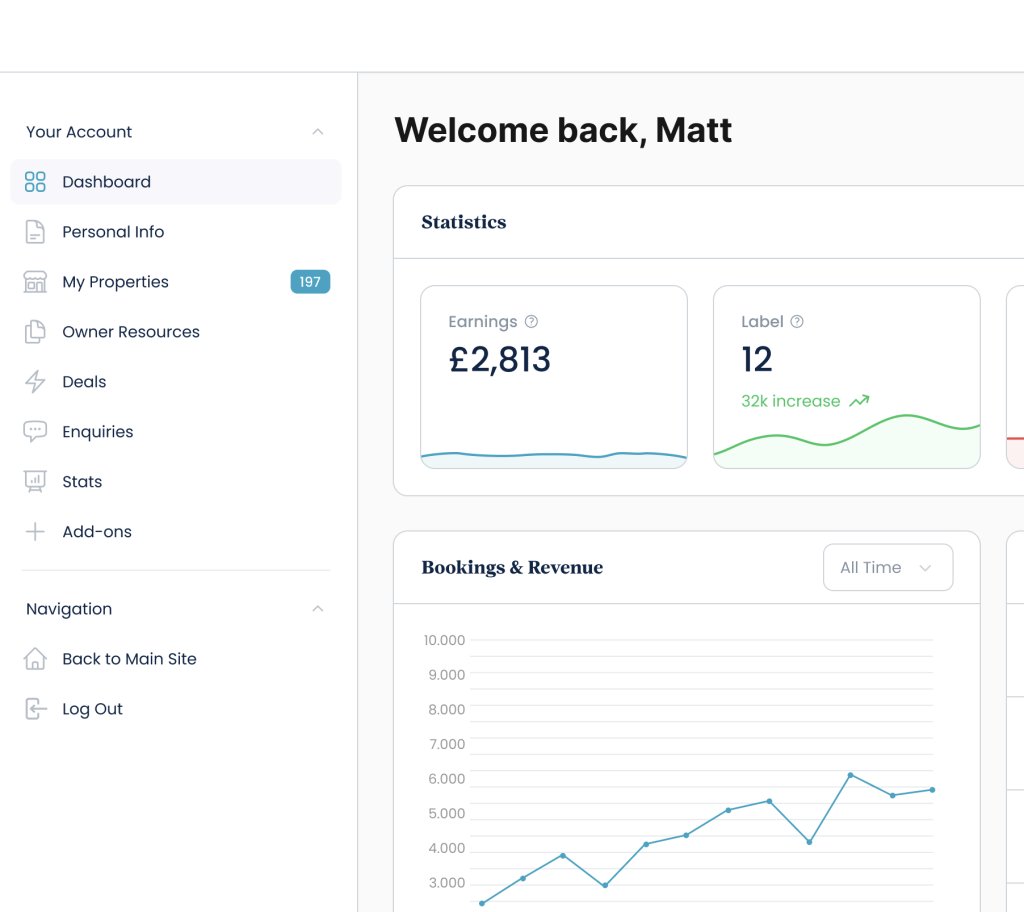Click the 197 badge on My Properties
Viewport: 1024px width, 912px height.
tap(310, 282)
